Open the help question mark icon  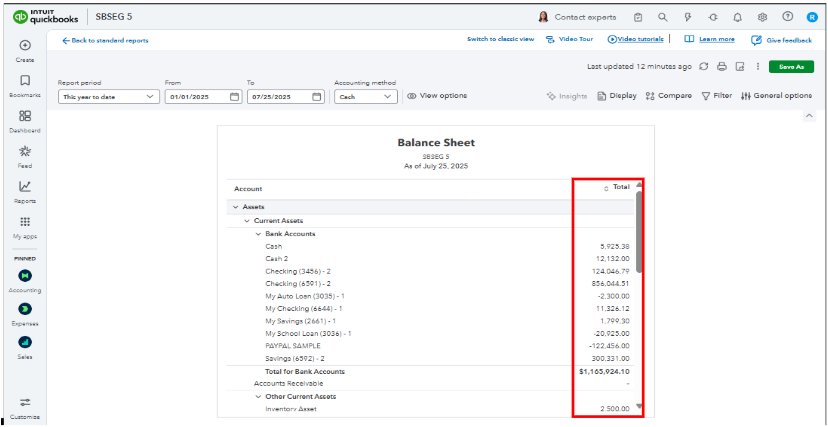click(x=787, y=17)
